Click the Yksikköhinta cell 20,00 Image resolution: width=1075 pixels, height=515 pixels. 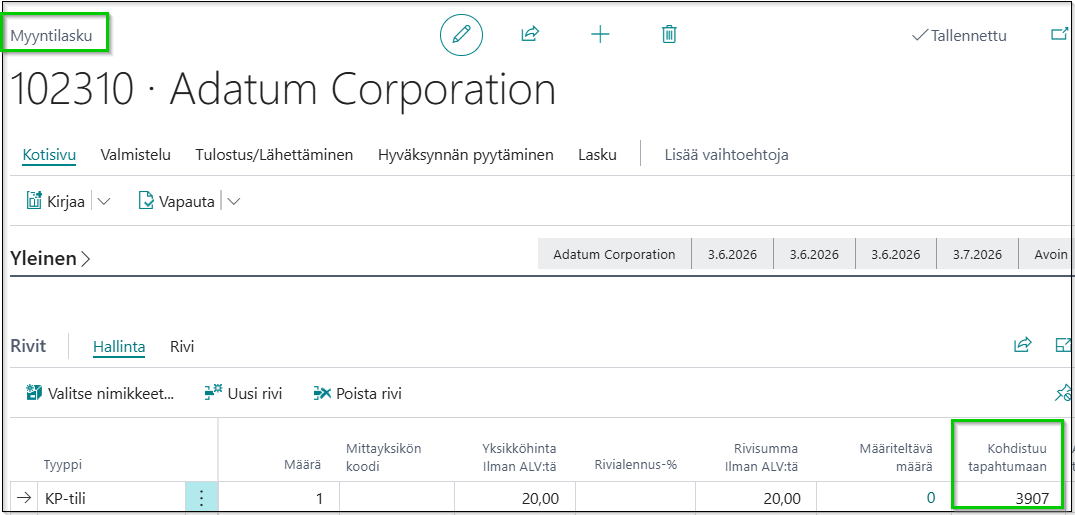(x=514, y=498)
